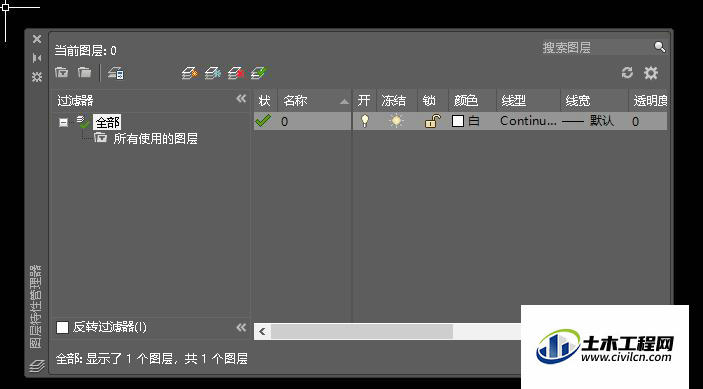The width and height of the screenshot is (703, 389).
Task: Change layer 0 lineweight 默认
Action: 588,121
